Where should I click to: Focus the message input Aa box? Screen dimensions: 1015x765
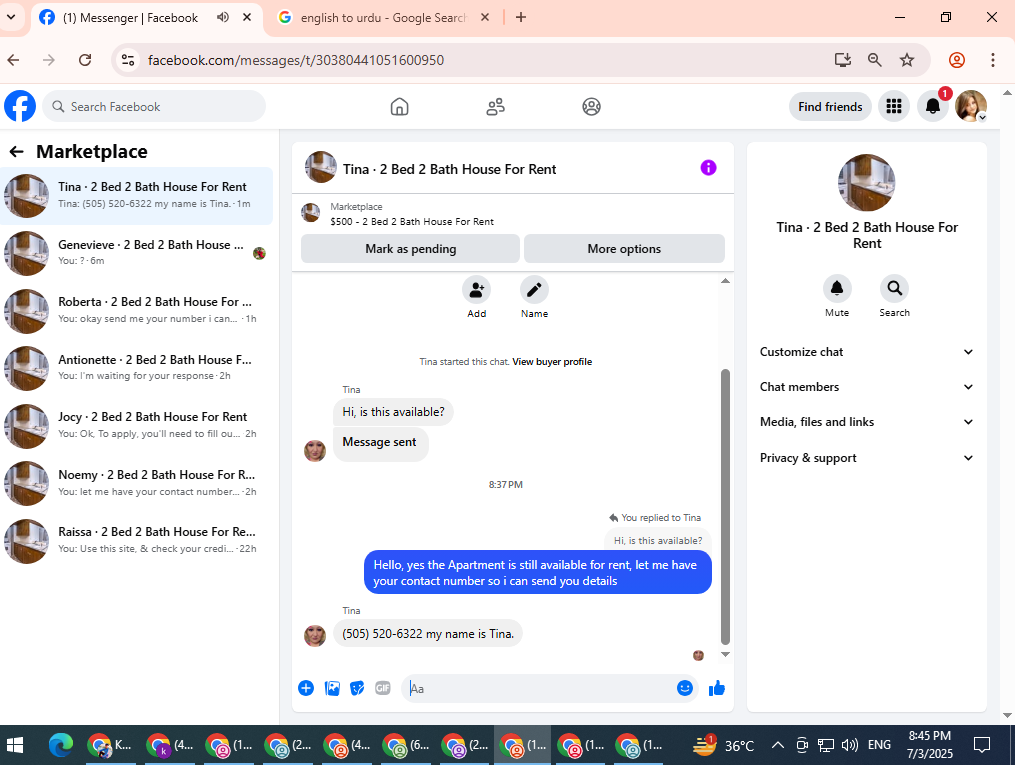[x=539, y=689]
